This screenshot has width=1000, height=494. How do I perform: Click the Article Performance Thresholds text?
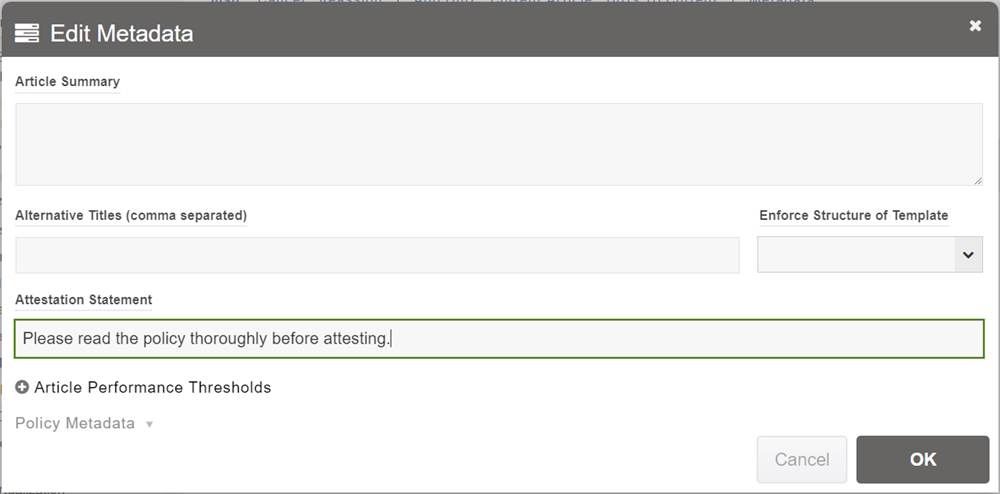152,387
